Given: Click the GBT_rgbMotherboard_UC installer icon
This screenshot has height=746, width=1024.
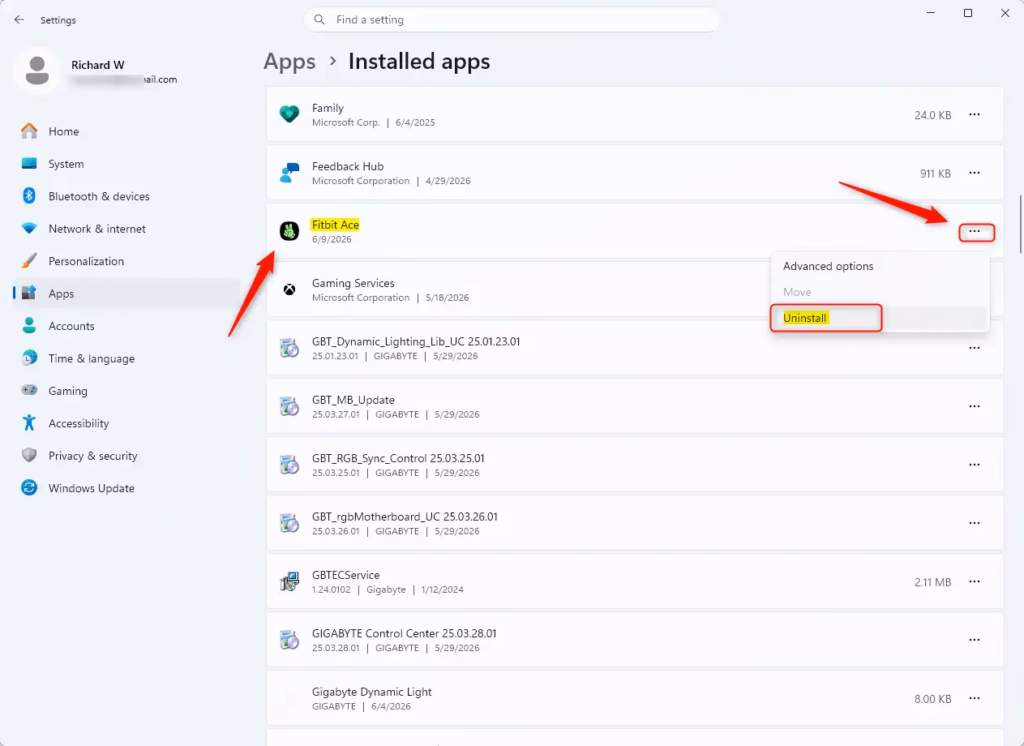Looking at the screenshot, I should point(289,523).
